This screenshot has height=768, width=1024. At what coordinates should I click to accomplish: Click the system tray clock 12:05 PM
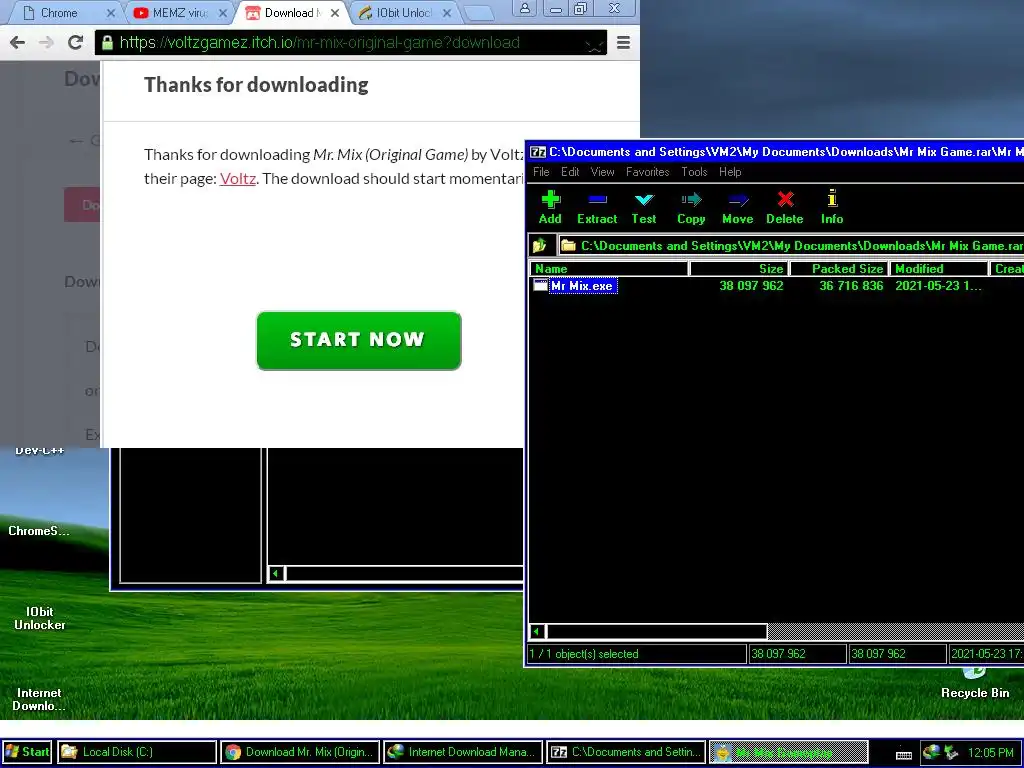pos(991,752)
